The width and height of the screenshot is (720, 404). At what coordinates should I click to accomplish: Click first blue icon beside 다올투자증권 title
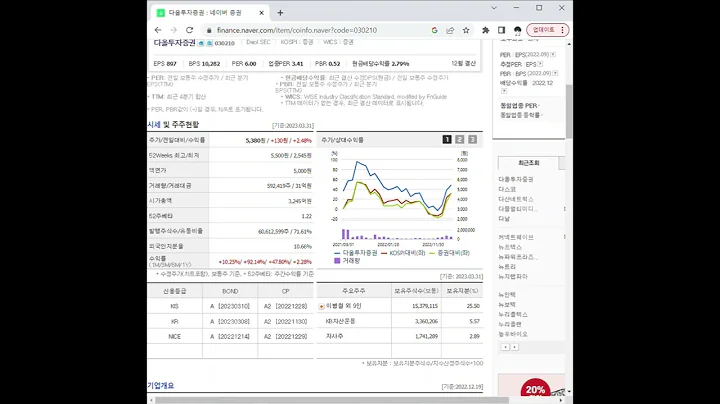pos(201,43)
